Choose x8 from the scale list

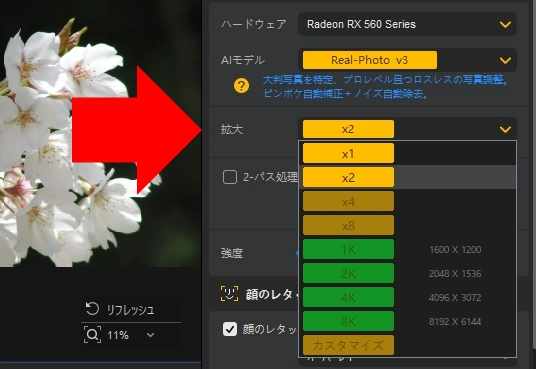[x=348, y=225]
